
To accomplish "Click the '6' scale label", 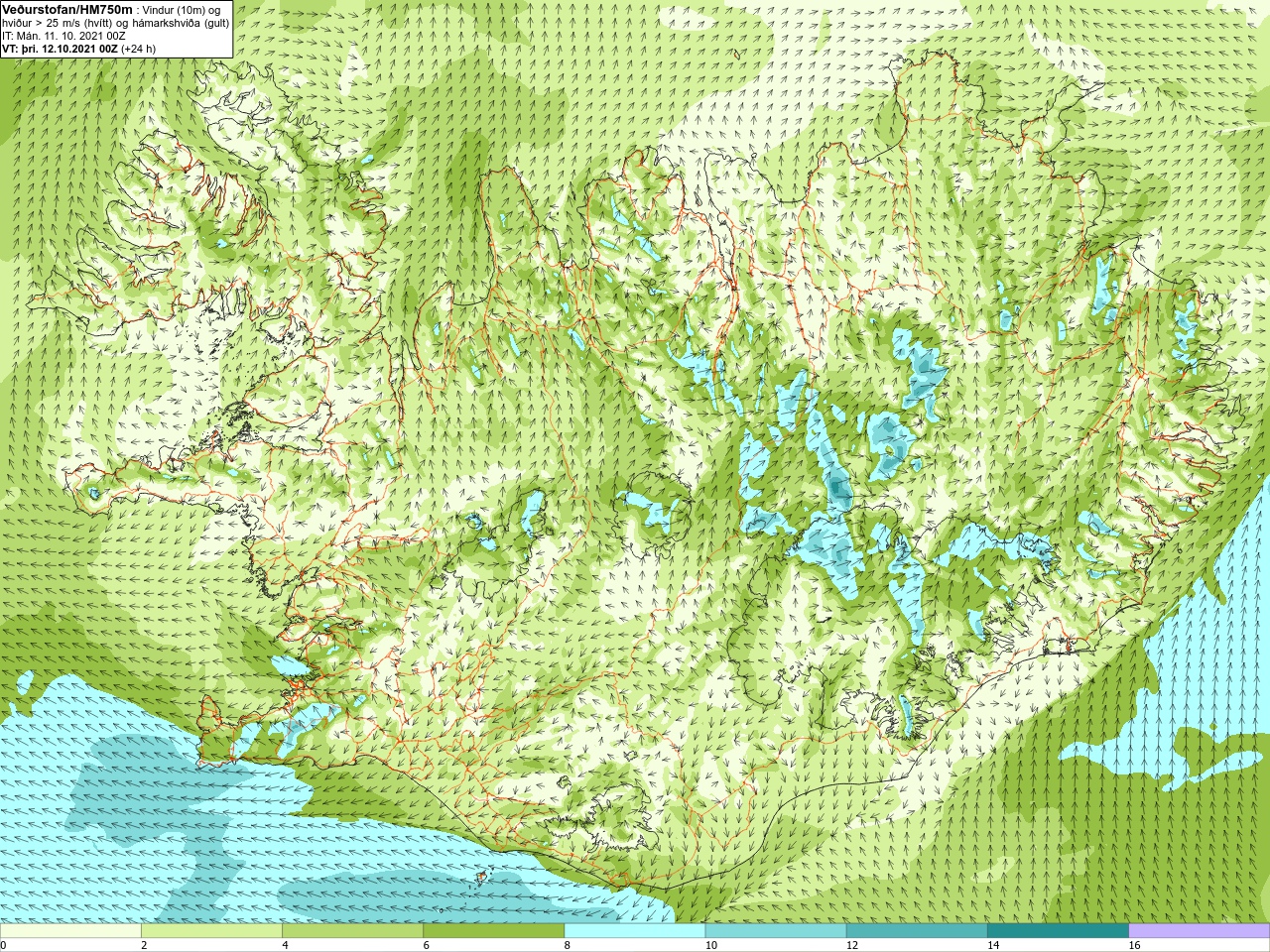I will pyautogui.click(x=426, y=945).
